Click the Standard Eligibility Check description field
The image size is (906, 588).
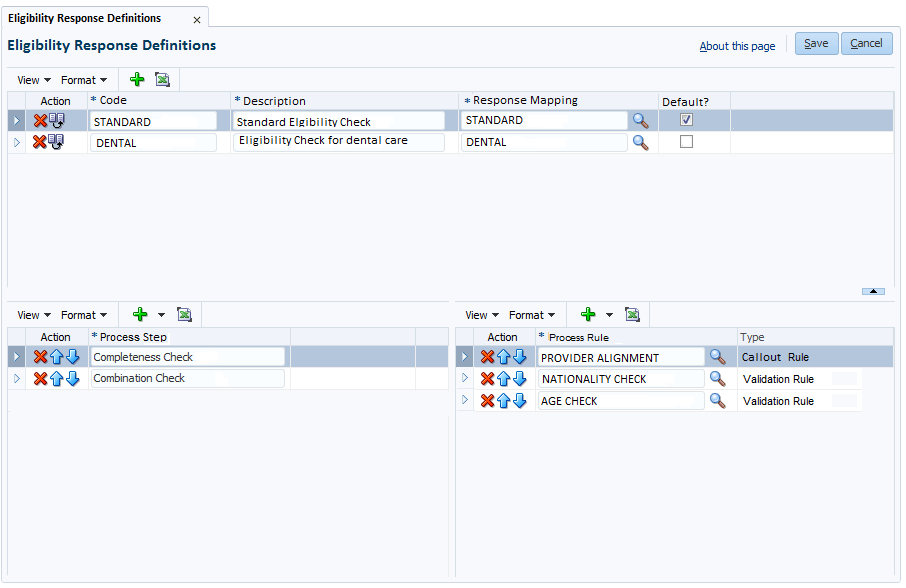[339, 121]
